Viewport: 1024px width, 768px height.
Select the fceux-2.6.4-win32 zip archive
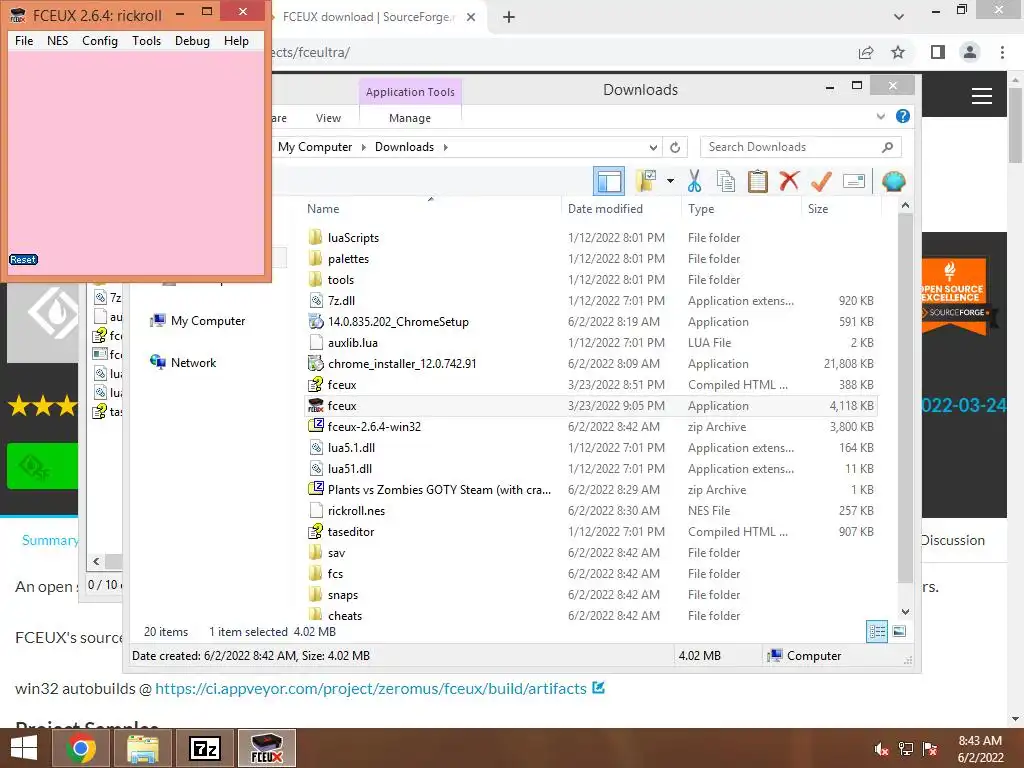(374, 426)
